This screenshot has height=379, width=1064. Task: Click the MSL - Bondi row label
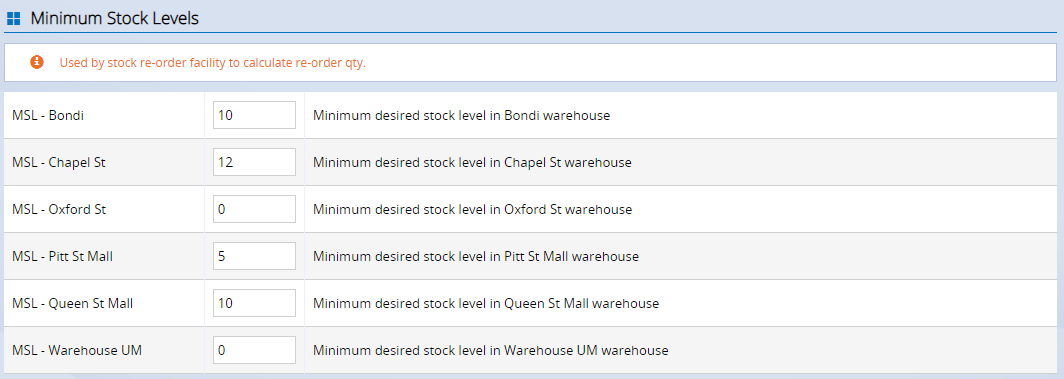(48, 116)
